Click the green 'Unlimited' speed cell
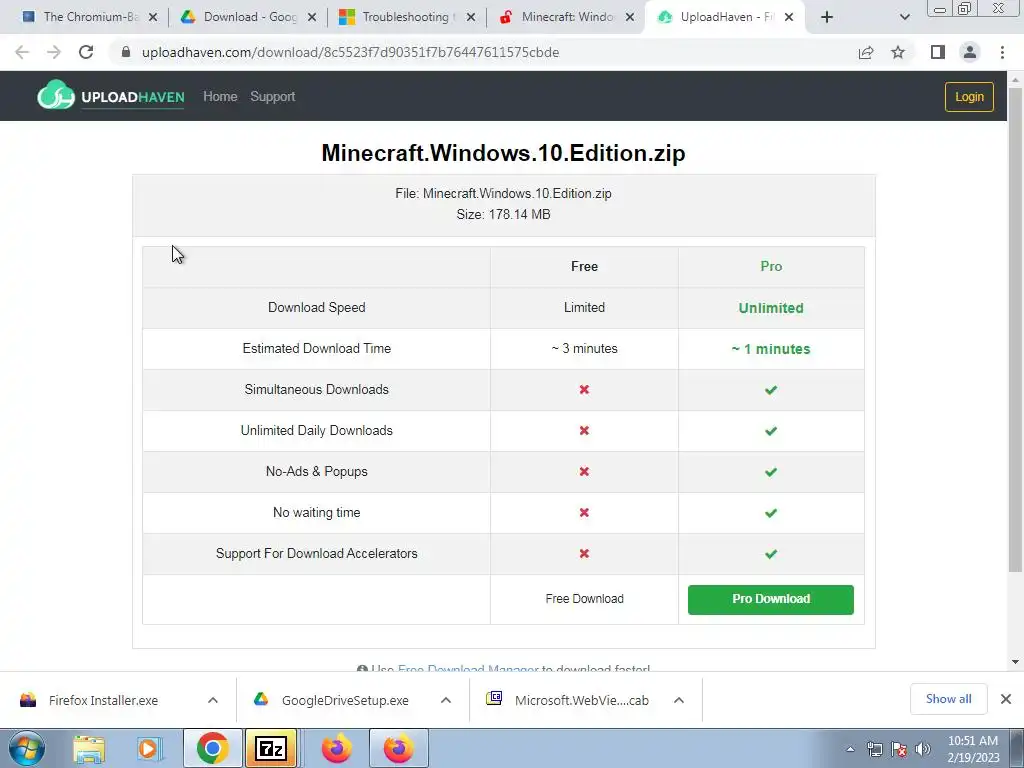 pos(771,308)
